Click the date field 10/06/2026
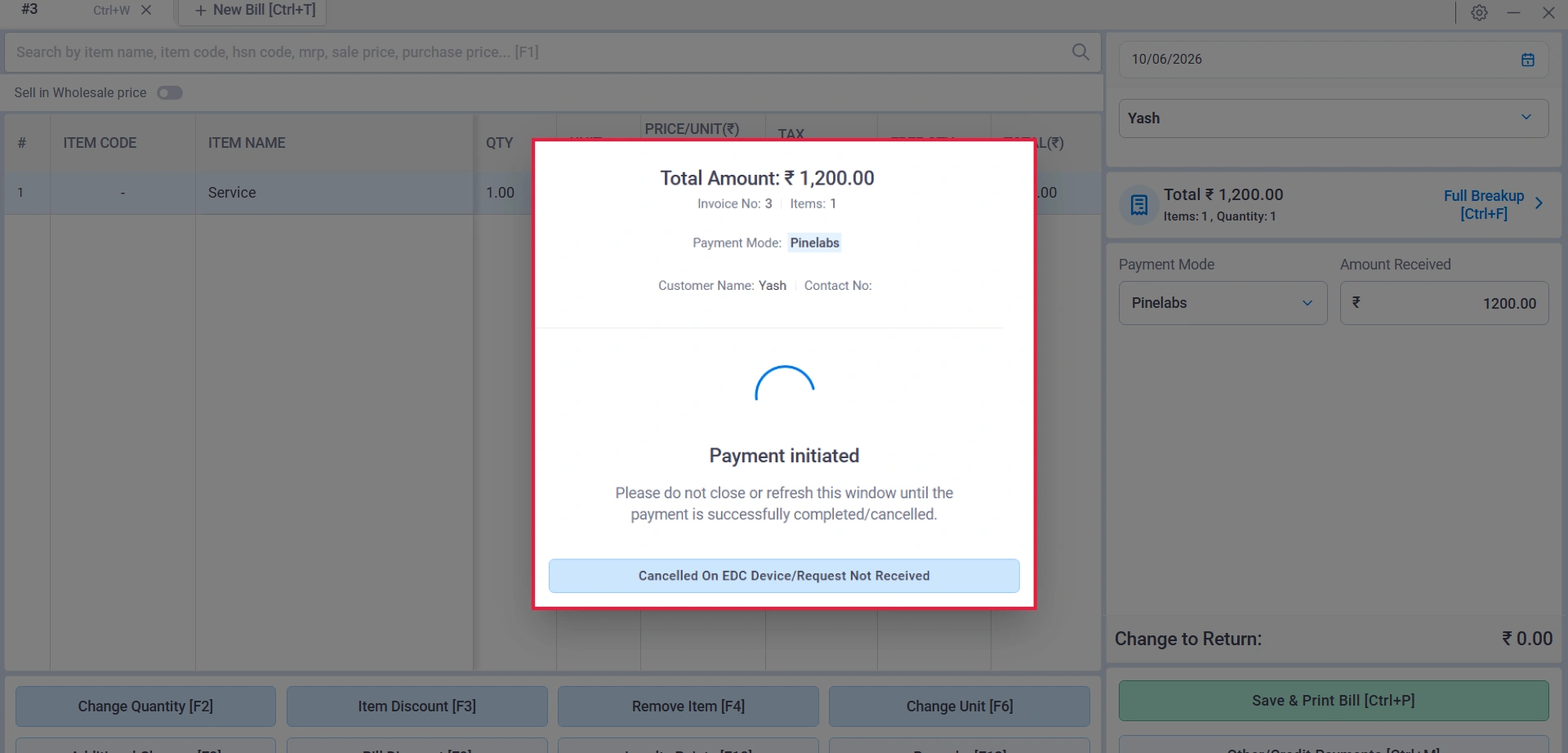1568x753 pixels. [1334, 60]
